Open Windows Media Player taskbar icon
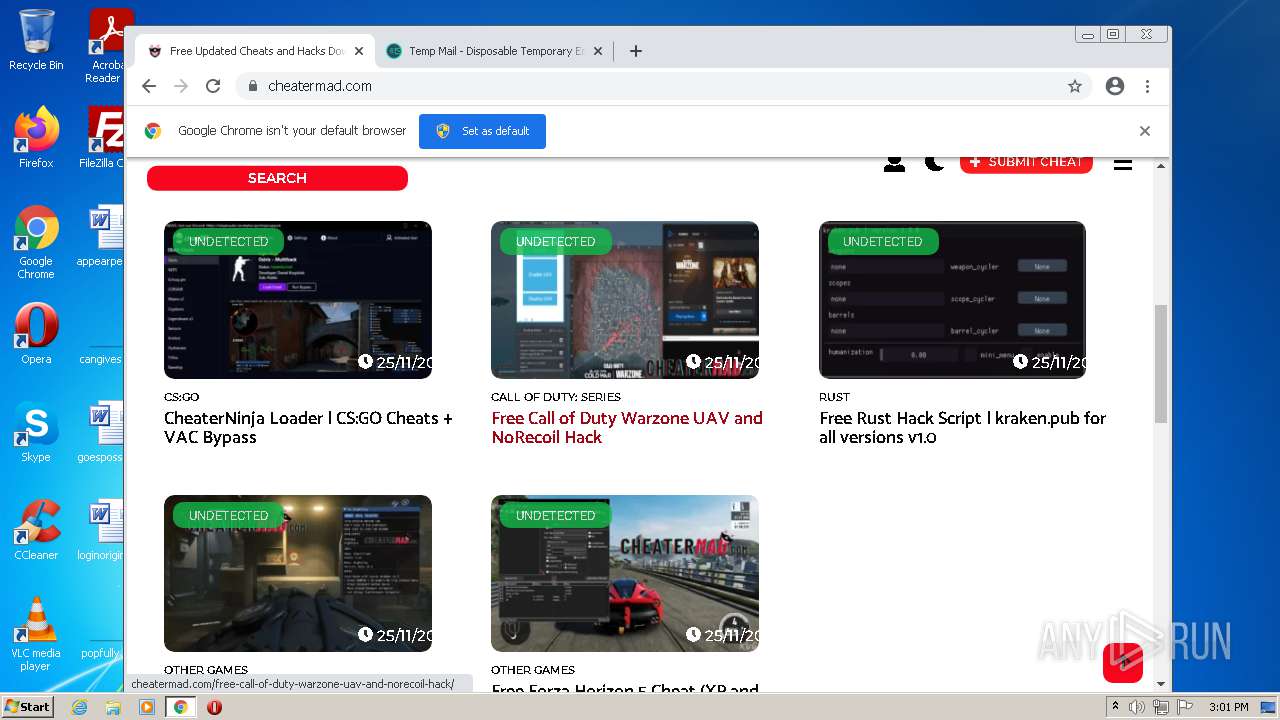This screenshot has width=1280, height=720. pyautogui.click(x=147, y=707)
